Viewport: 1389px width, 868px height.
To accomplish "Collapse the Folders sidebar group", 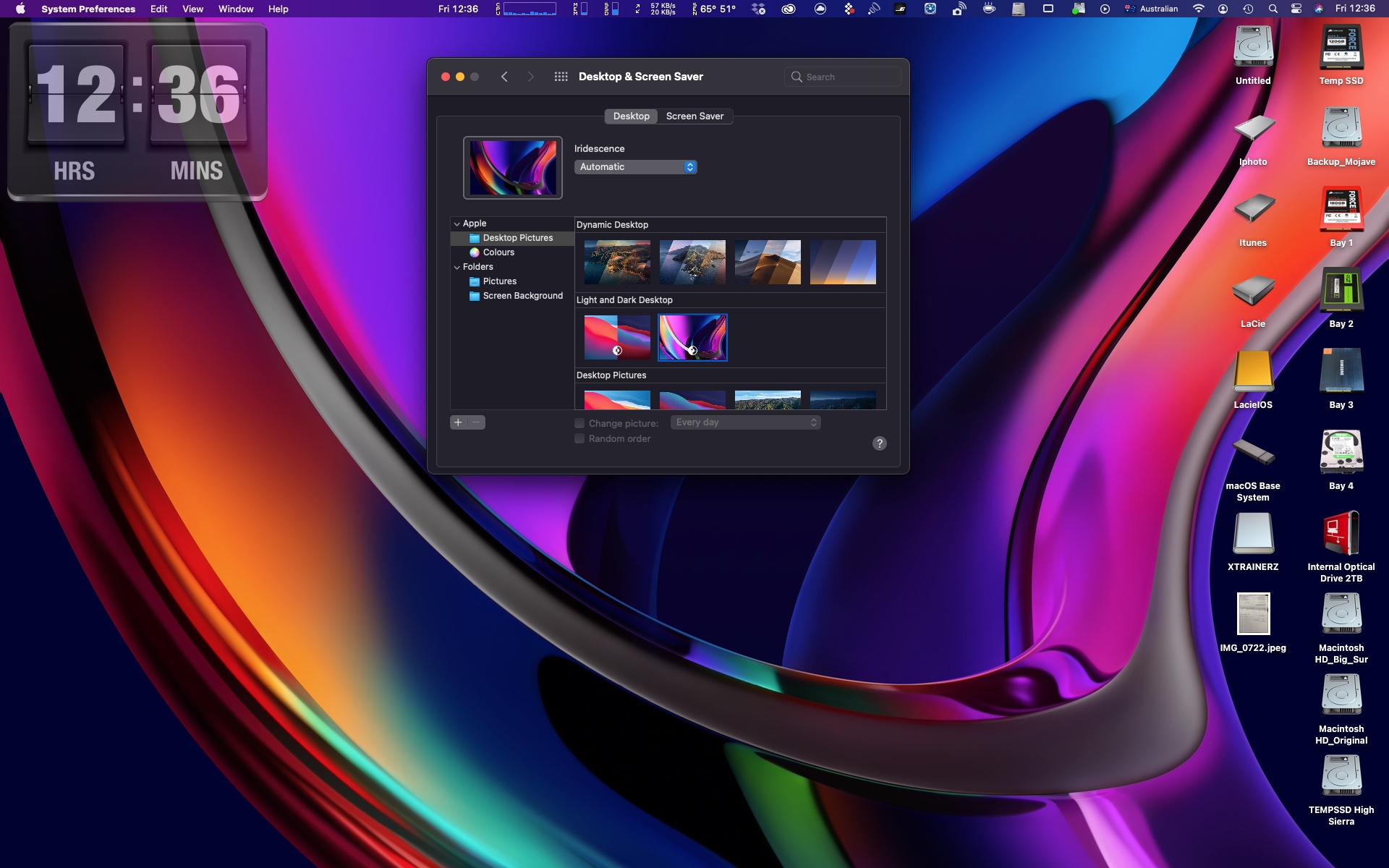I will click(x=456, y=268).
